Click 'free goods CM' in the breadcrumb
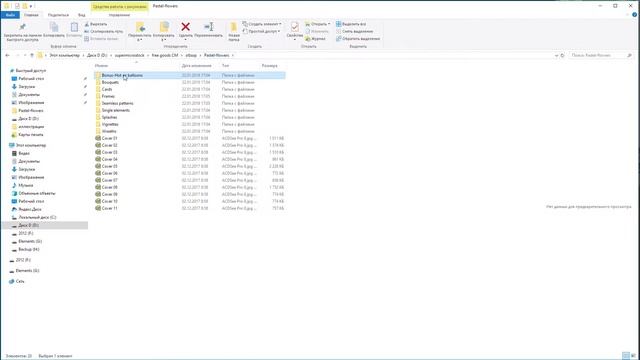The width and height of the screenshot is (640, 360). point(164,55)
